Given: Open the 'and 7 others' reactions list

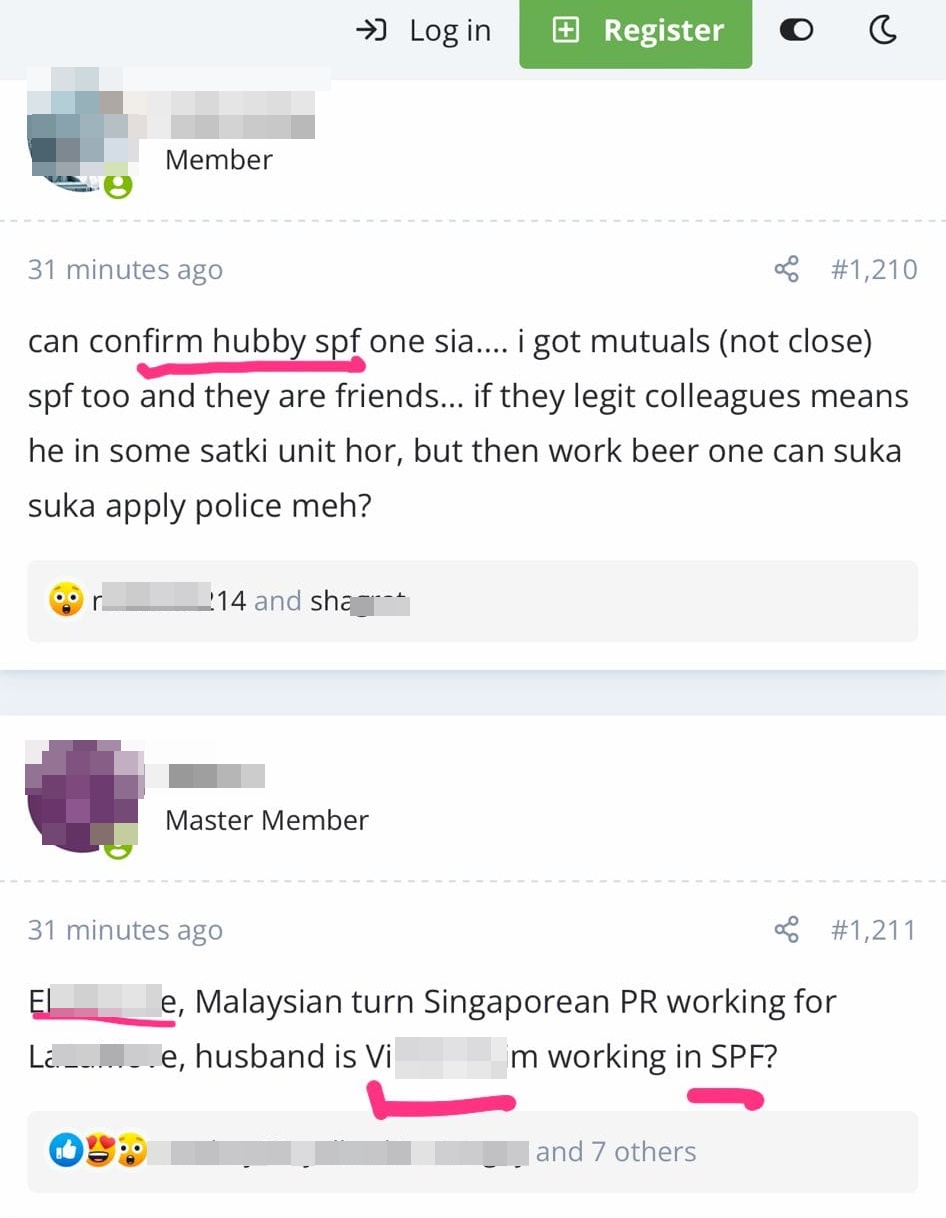Looking at the screenshot, I should point(616,1151).
